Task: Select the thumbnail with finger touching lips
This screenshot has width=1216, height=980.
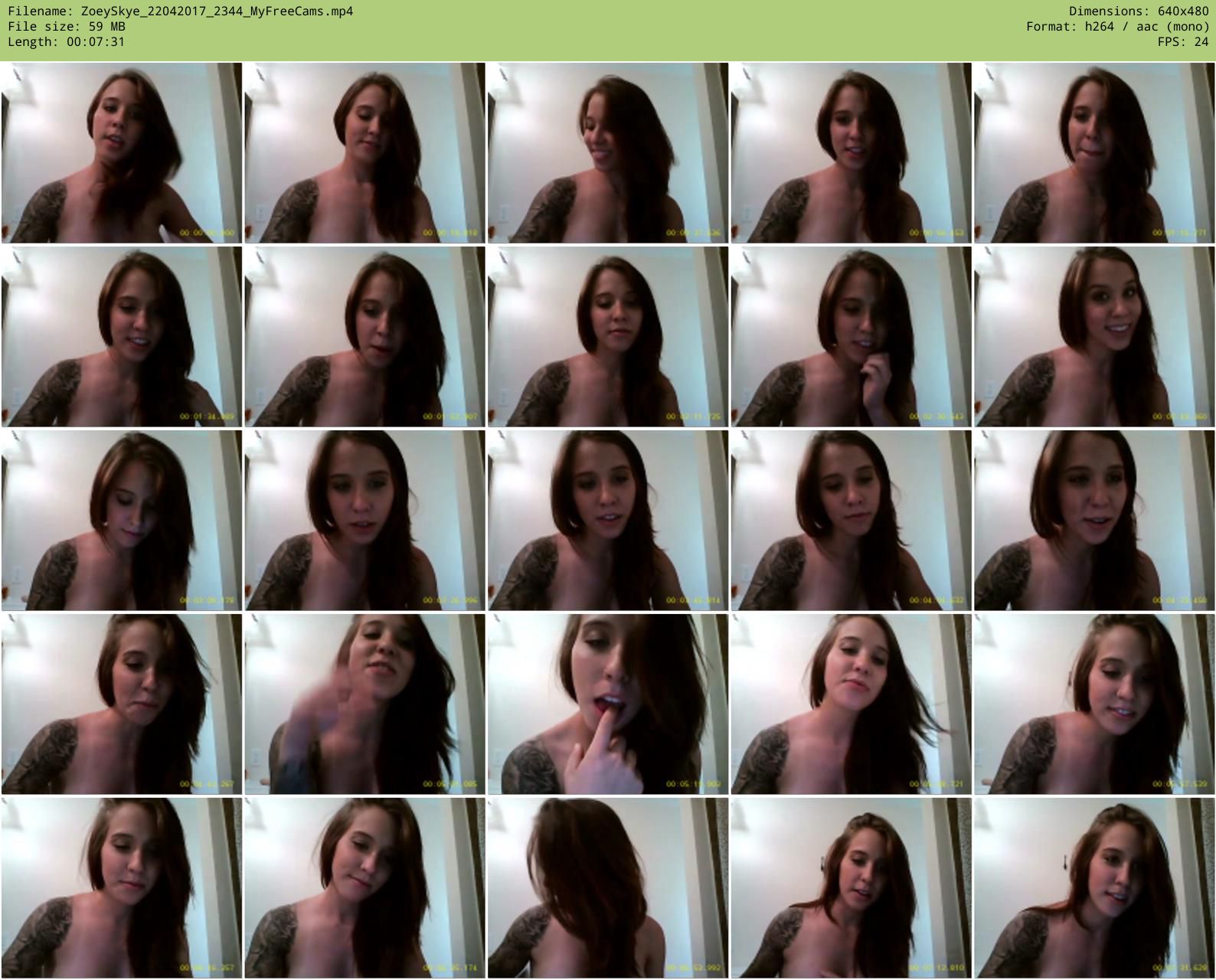Action: [x=608, y=704]
